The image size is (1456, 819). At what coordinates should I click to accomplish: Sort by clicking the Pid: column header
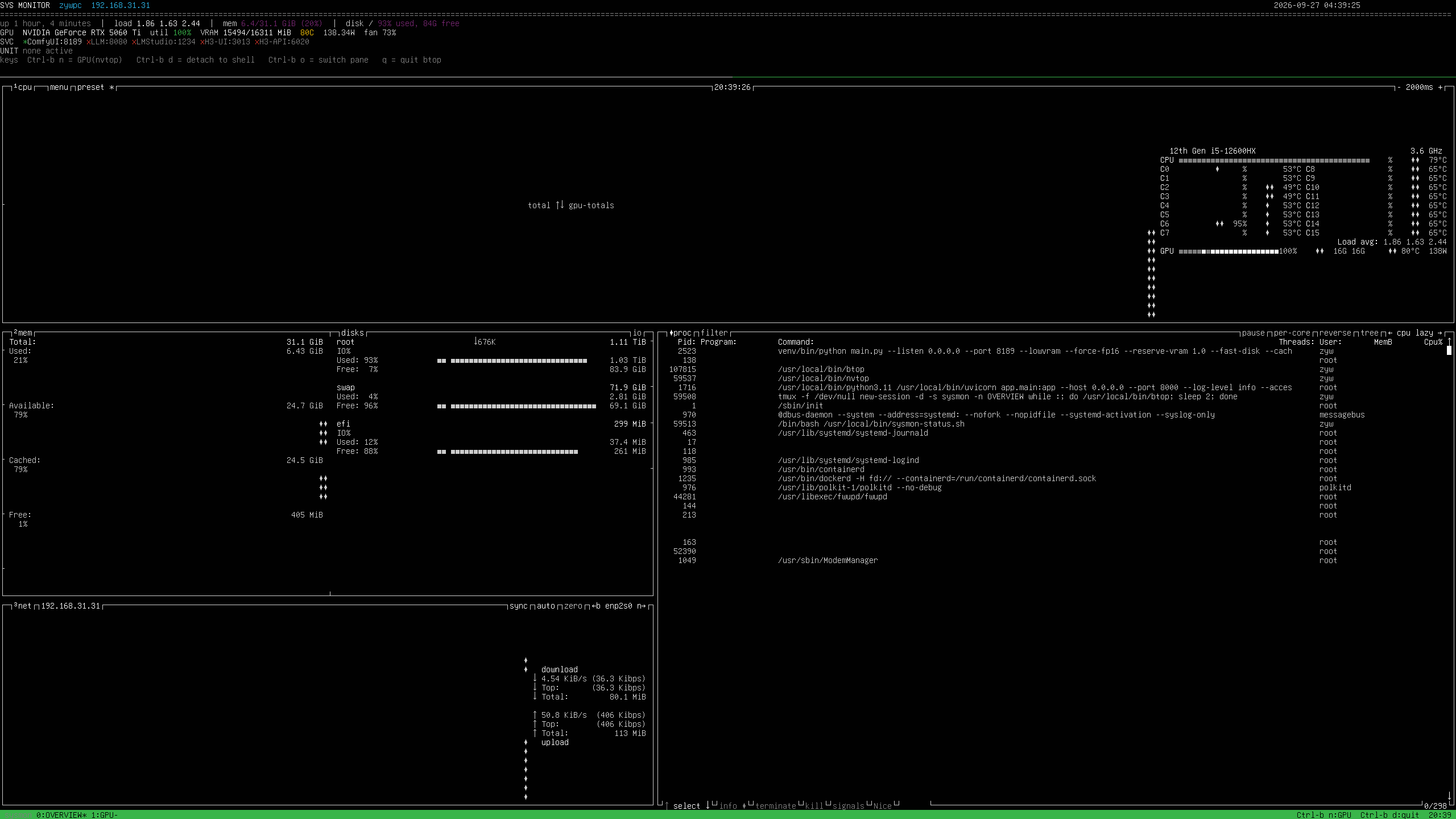click(x=687, y=342)
